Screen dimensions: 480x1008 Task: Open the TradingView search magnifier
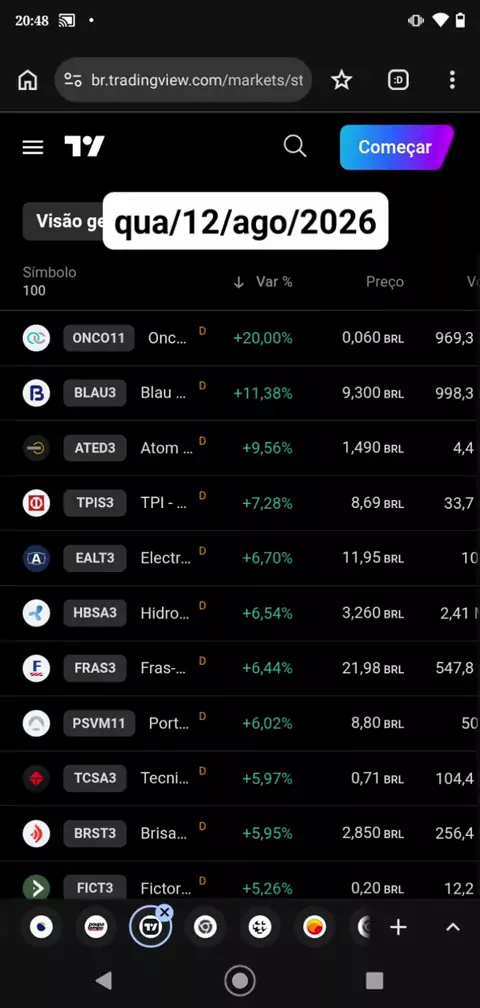point(295,146)
